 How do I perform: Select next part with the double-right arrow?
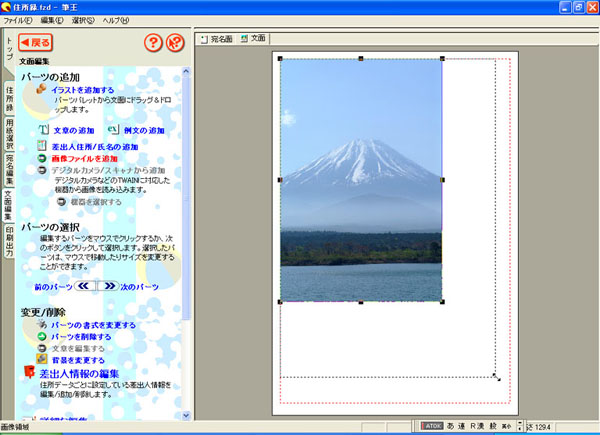(x=108, y=286)
